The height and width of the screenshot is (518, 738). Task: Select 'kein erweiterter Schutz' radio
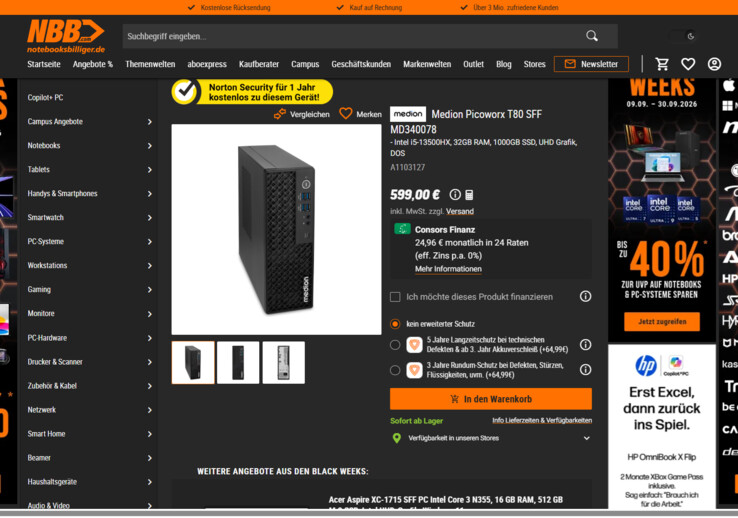click(x=395, y=324)
